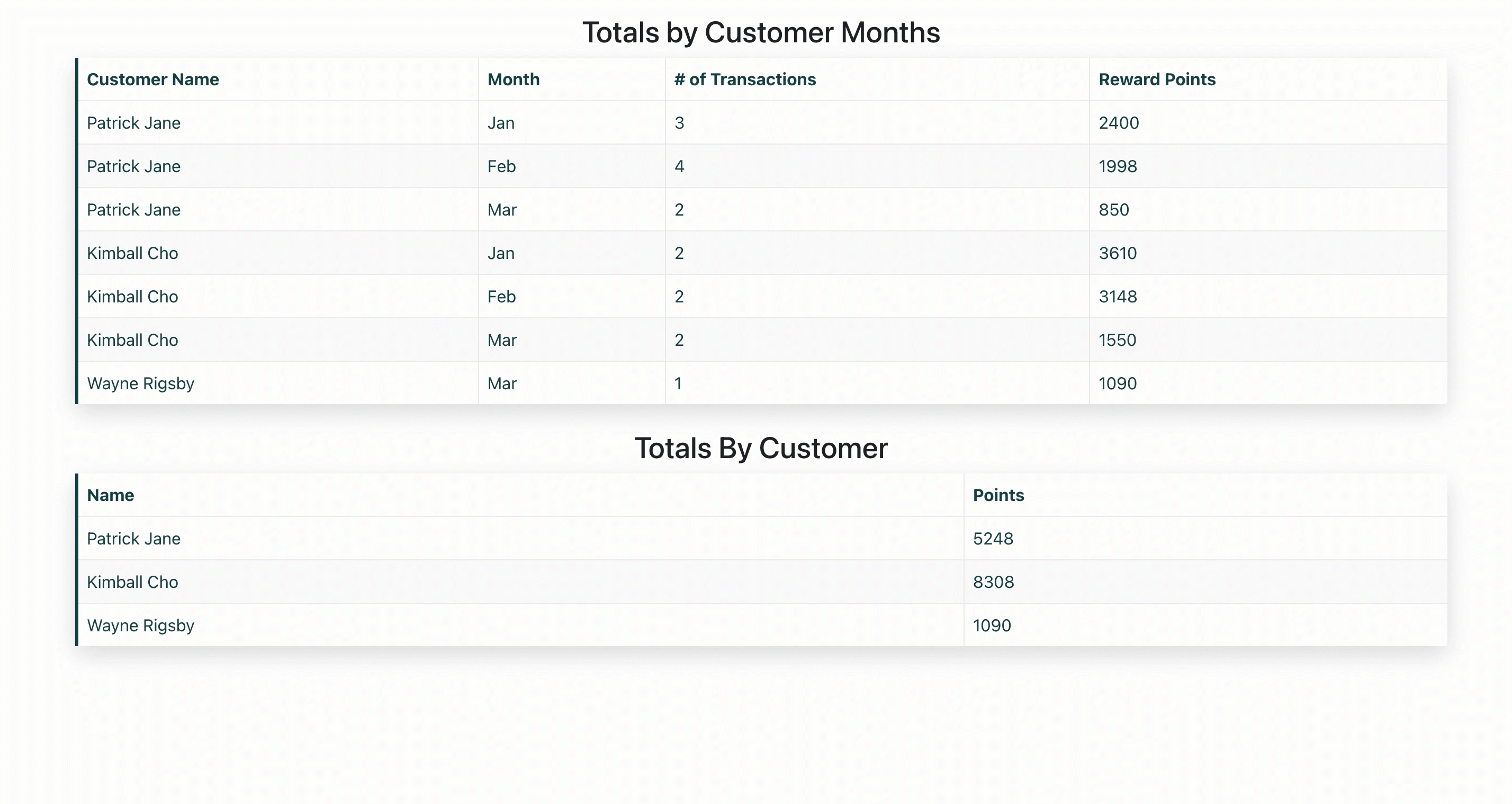This screenshot has width=1512, height=804.
Task: Click the Totals By Customer heading
Action: (x=761, y=448)
